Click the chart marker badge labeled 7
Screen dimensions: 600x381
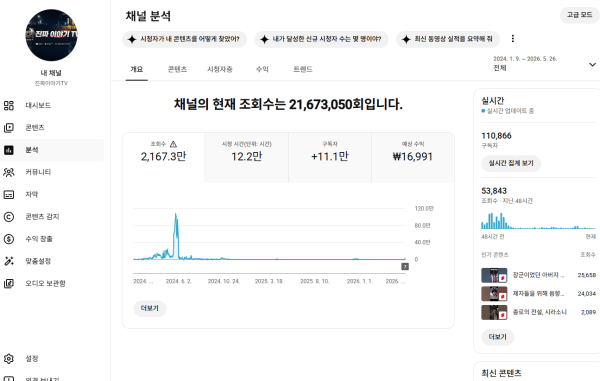point(405,266)
